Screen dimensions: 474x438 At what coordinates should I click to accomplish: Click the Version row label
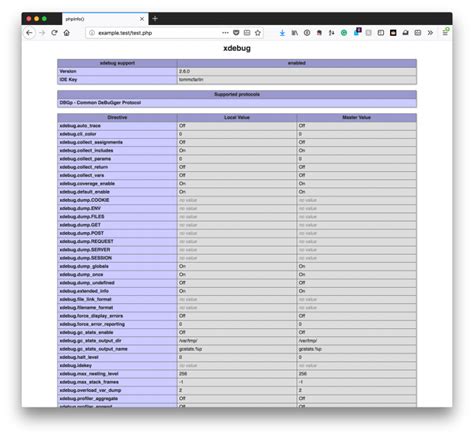[68, 71]
